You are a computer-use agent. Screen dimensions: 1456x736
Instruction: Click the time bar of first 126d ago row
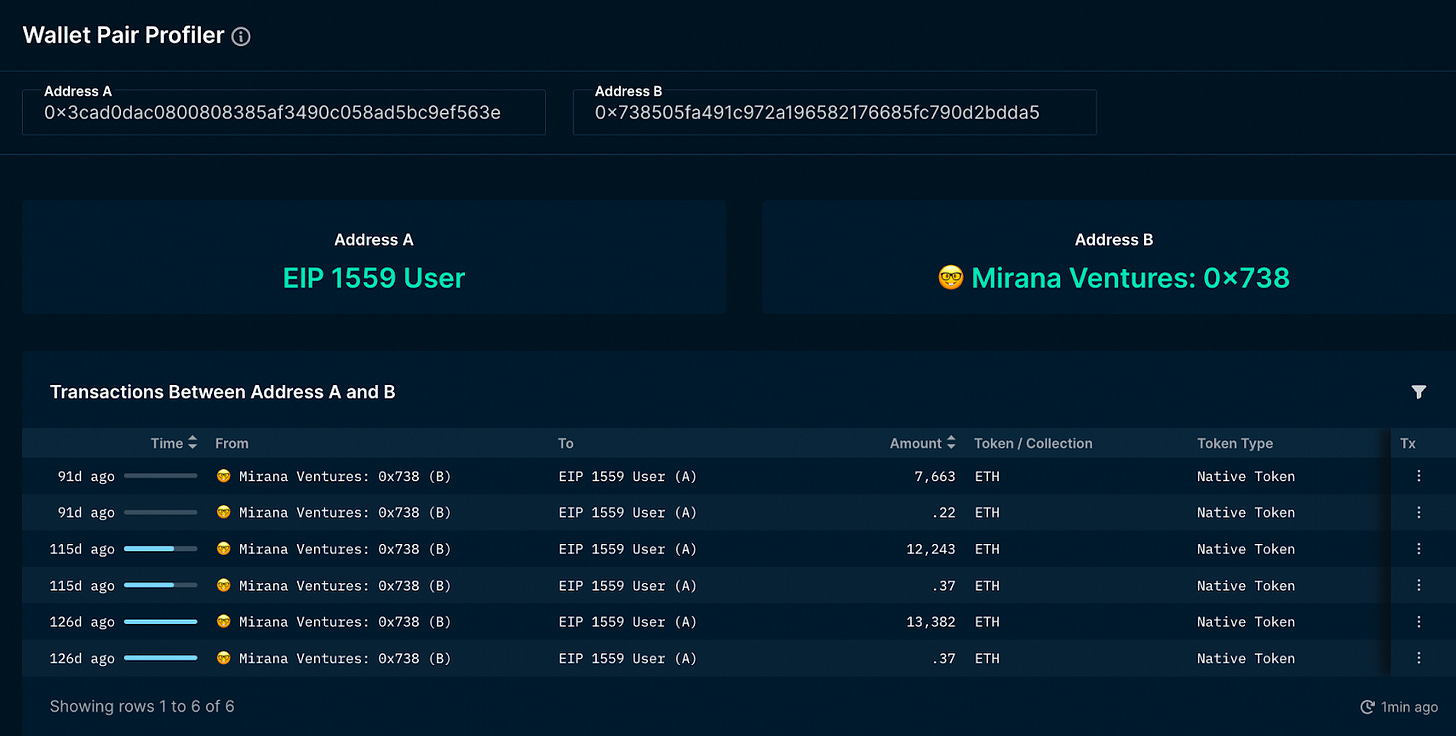160,622
